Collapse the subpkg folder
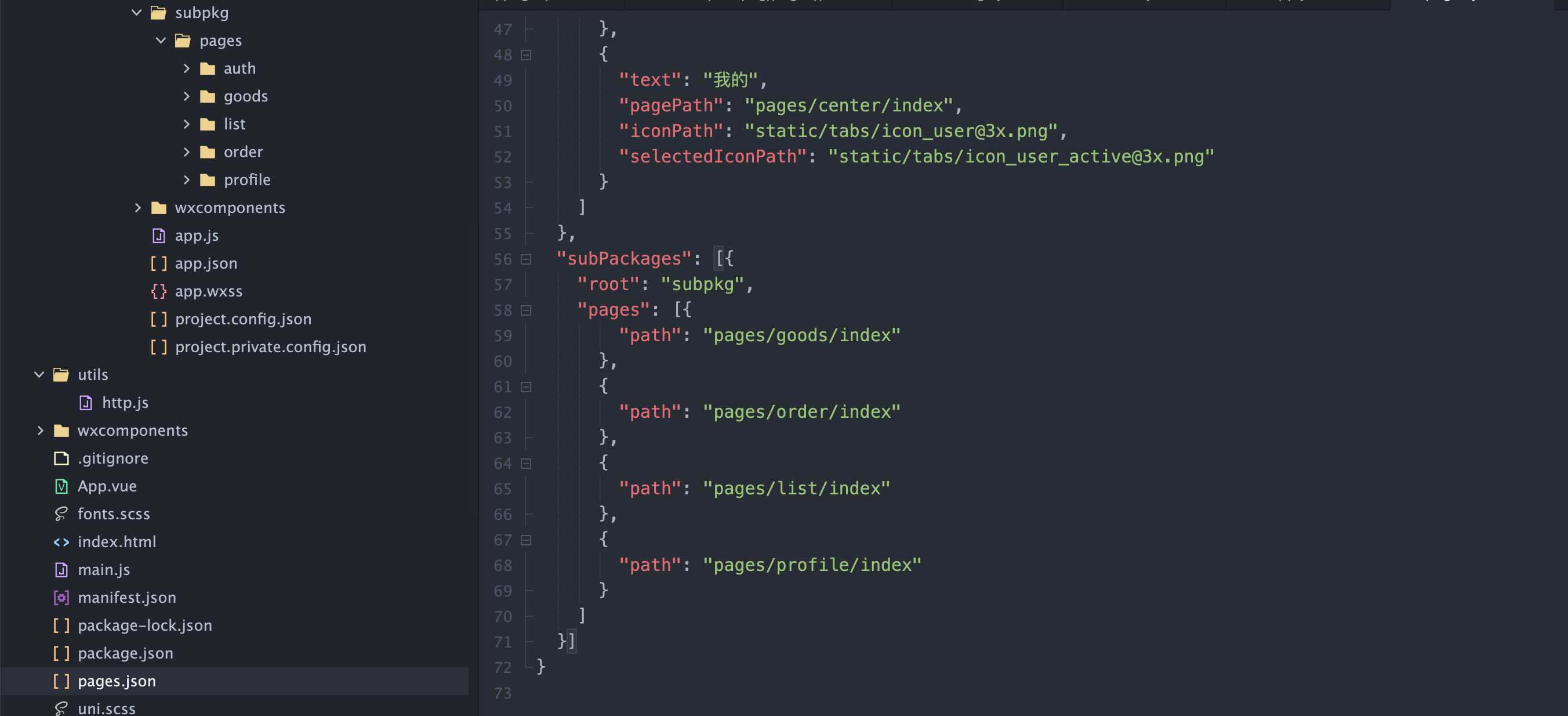This screenshot has height=716, width=1568. pos(136,12)
